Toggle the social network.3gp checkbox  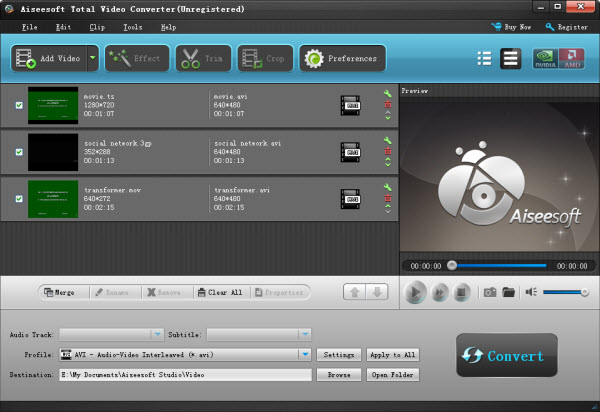coord(19,151)
